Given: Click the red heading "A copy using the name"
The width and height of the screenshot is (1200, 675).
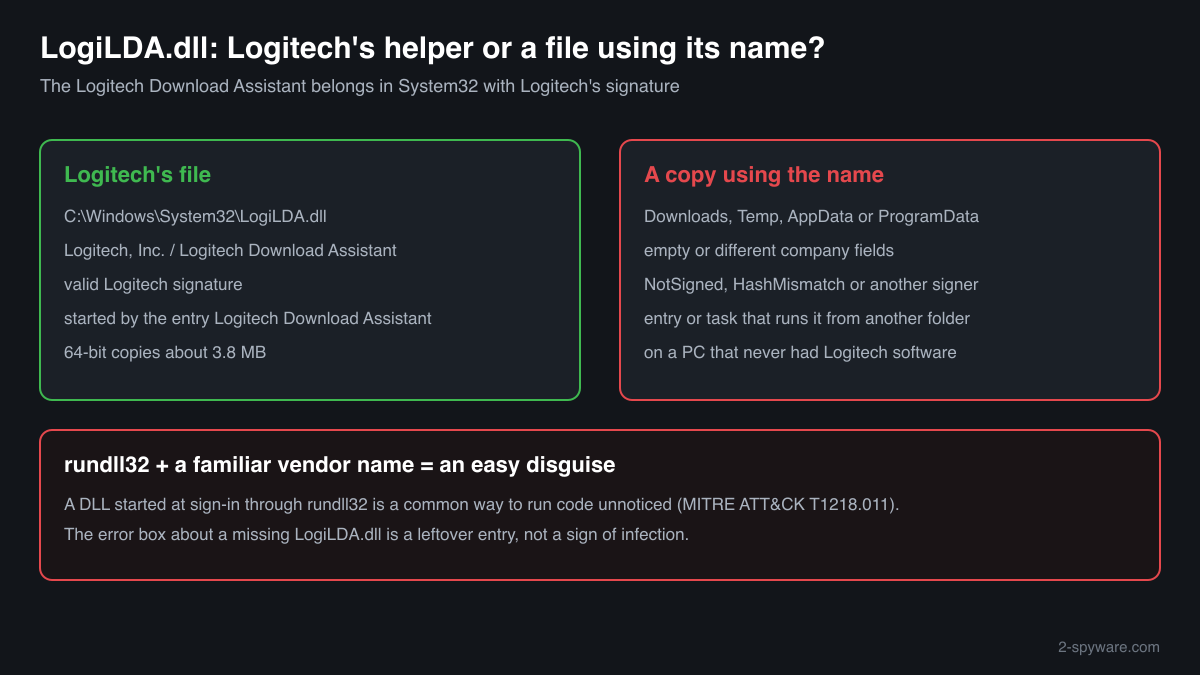Looking at the screenshot, I should coord(764,175).
